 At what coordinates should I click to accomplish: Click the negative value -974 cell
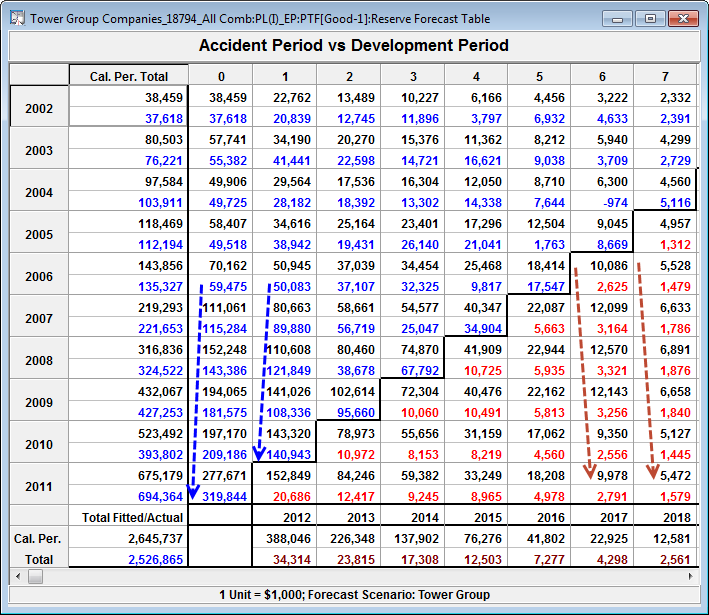[602, 202]
